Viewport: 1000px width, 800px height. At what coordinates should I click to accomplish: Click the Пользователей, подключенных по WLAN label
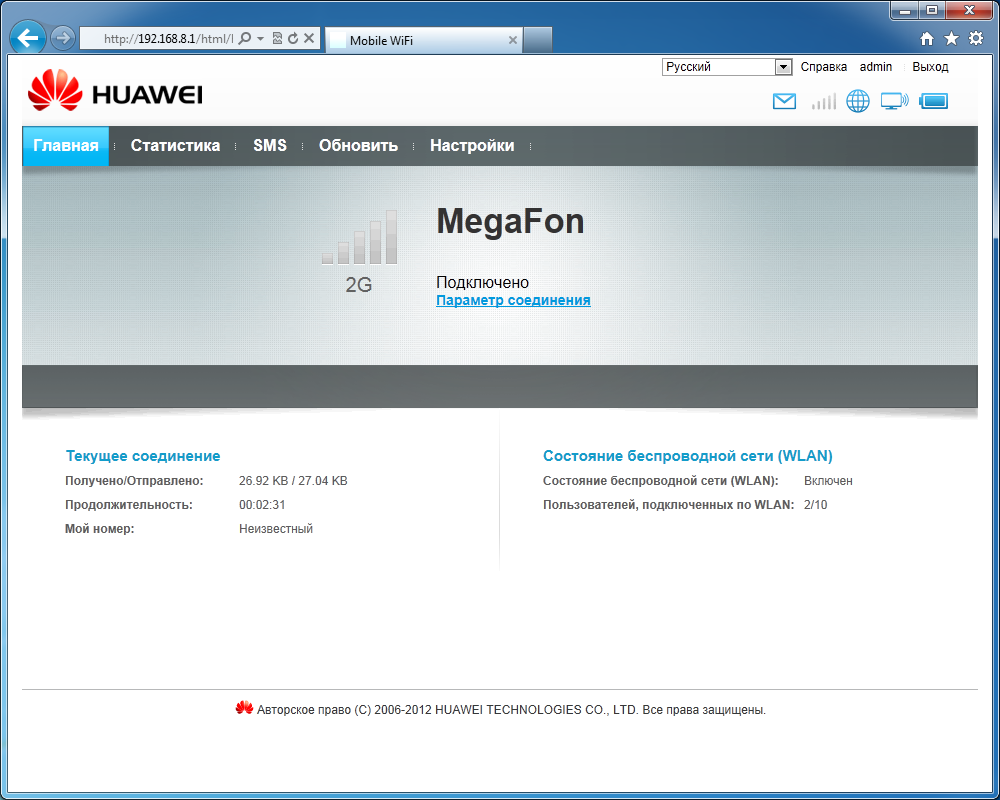668,505
